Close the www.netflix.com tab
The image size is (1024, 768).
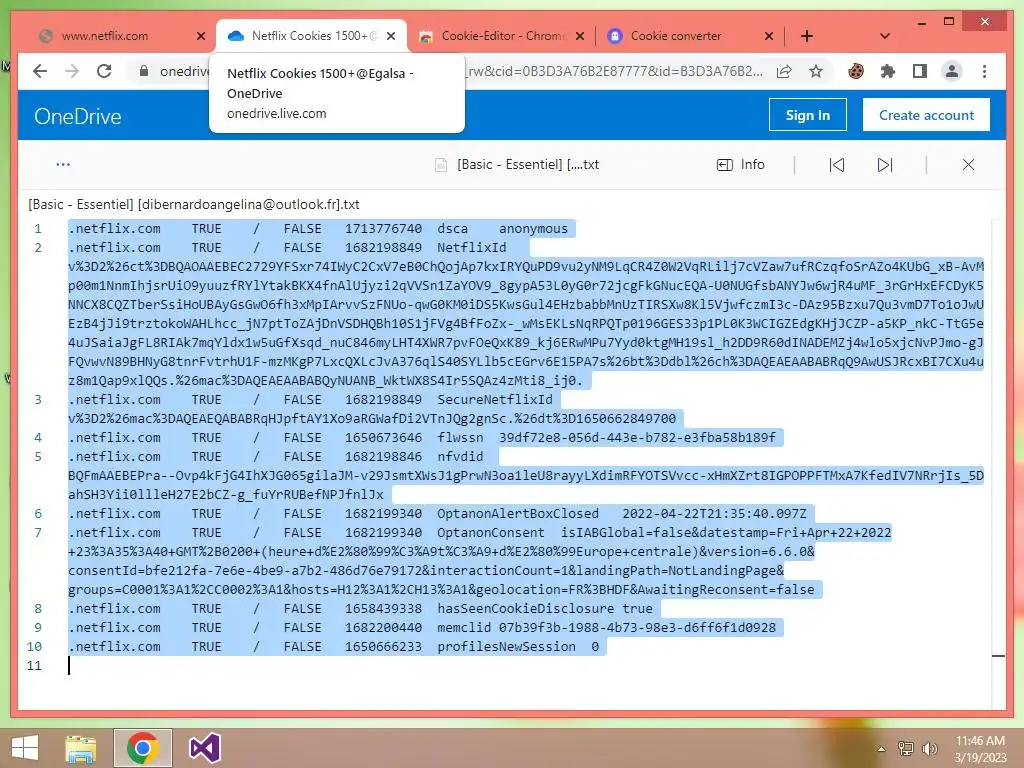(x=200, y=36)
